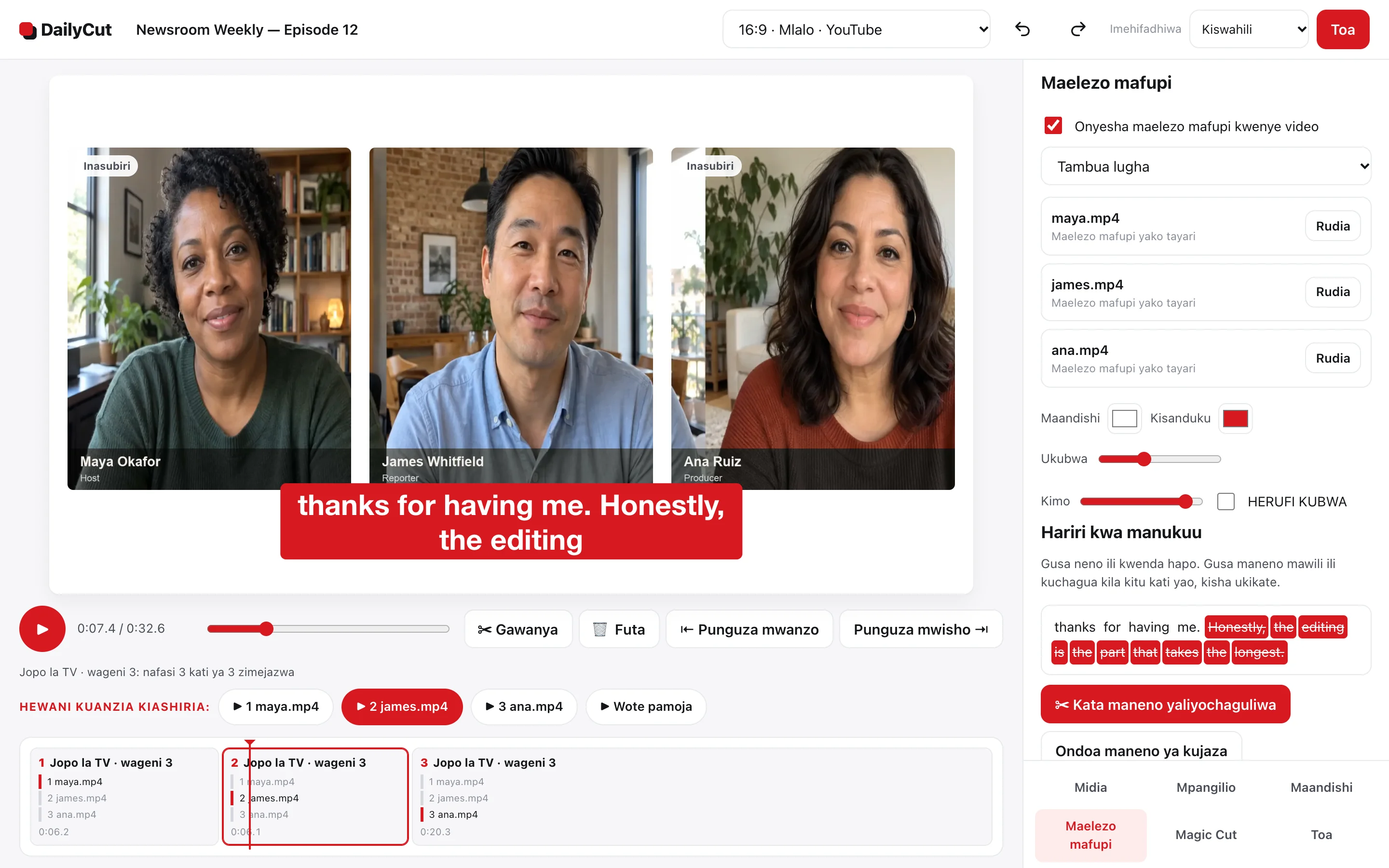1389x868 pixels.
Task: Click Punguza mwanzo trim start
Action: click(749, 629)
